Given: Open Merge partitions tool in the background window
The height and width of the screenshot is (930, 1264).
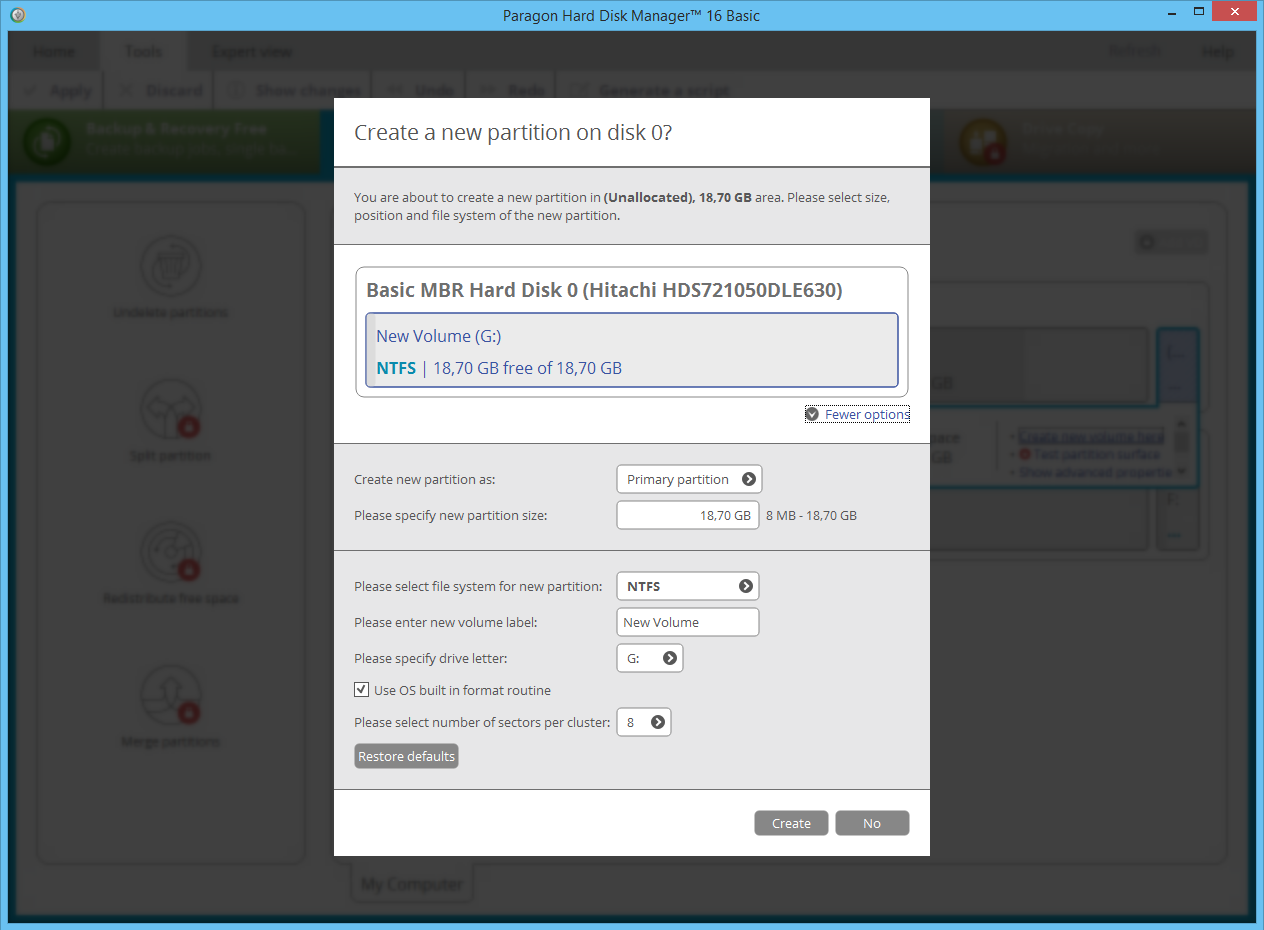Looking at the screenshot, I should [x=171, y=708].
